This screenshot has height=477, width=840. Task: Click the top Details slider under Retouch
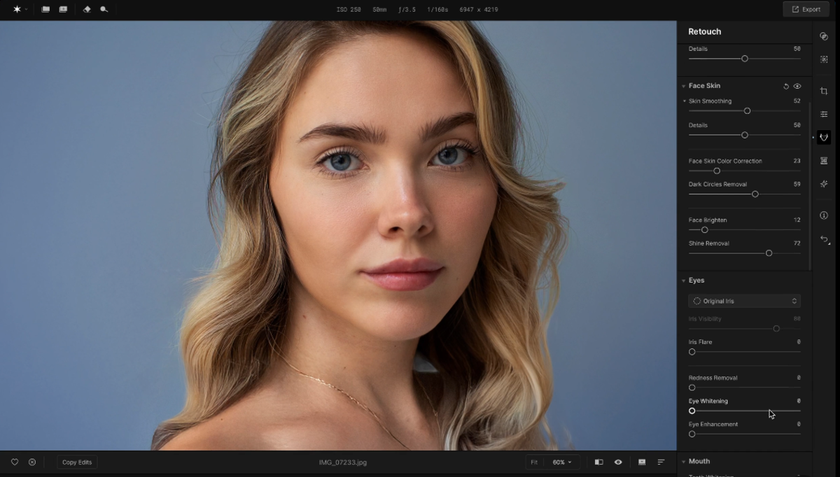point(745,58)
